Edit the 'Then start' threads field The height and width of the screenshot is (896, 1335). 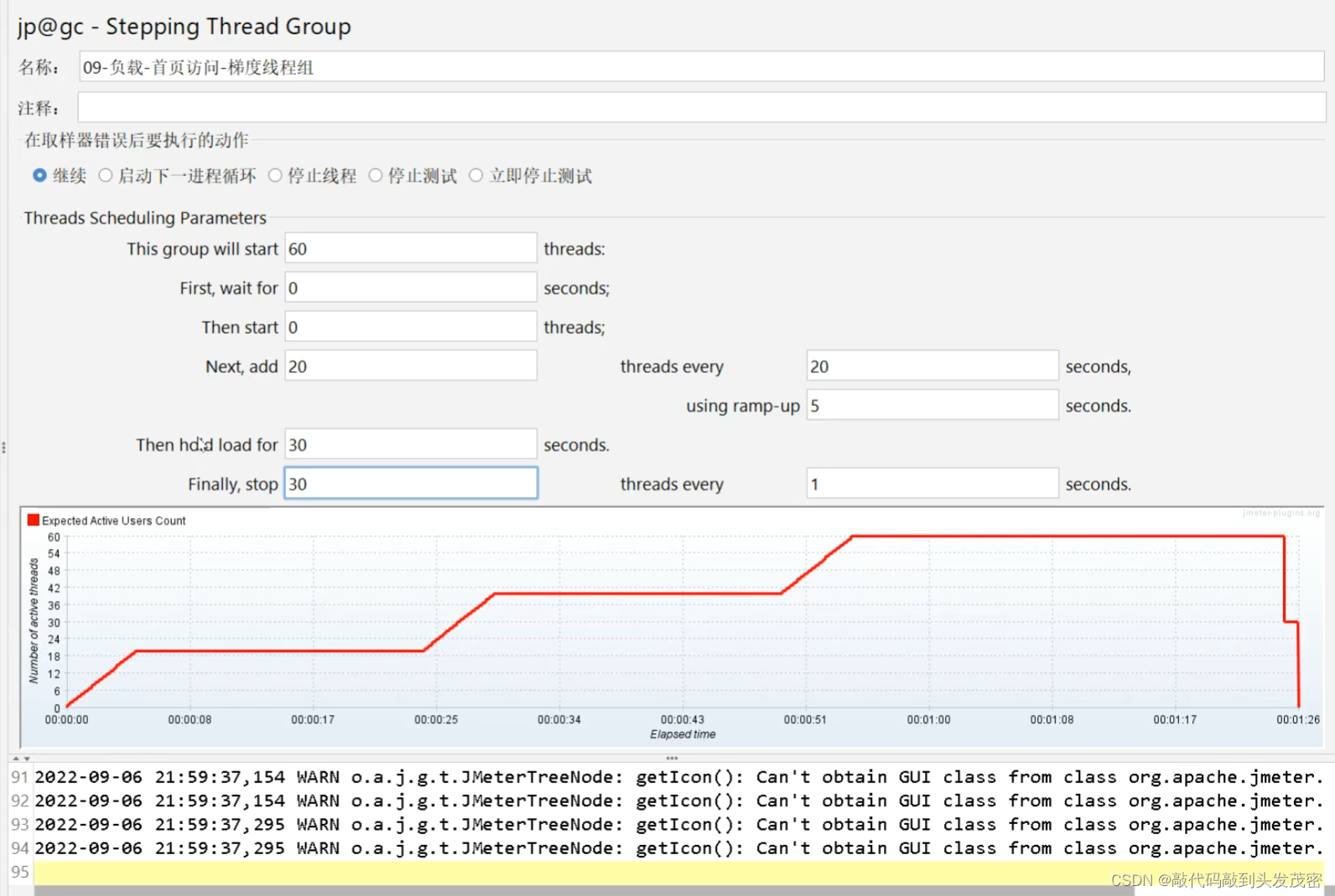coord(411,327)
